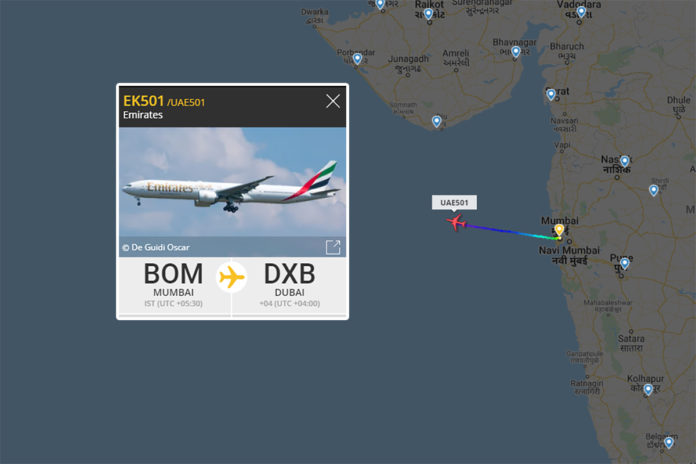Click the UAE501 callsign label on map

click(x=454, y=202)
